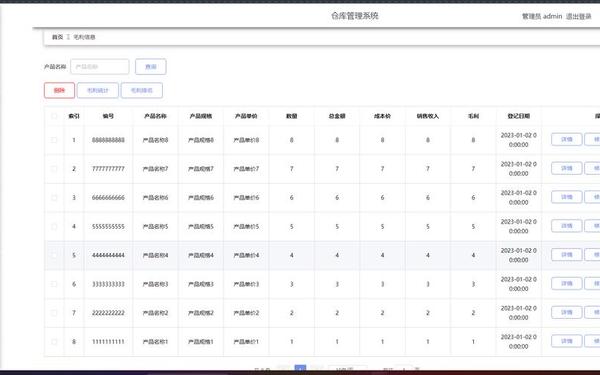Select the number cell 2222222222
Viewport: 600px width, 375px height.
pos(108,313)
